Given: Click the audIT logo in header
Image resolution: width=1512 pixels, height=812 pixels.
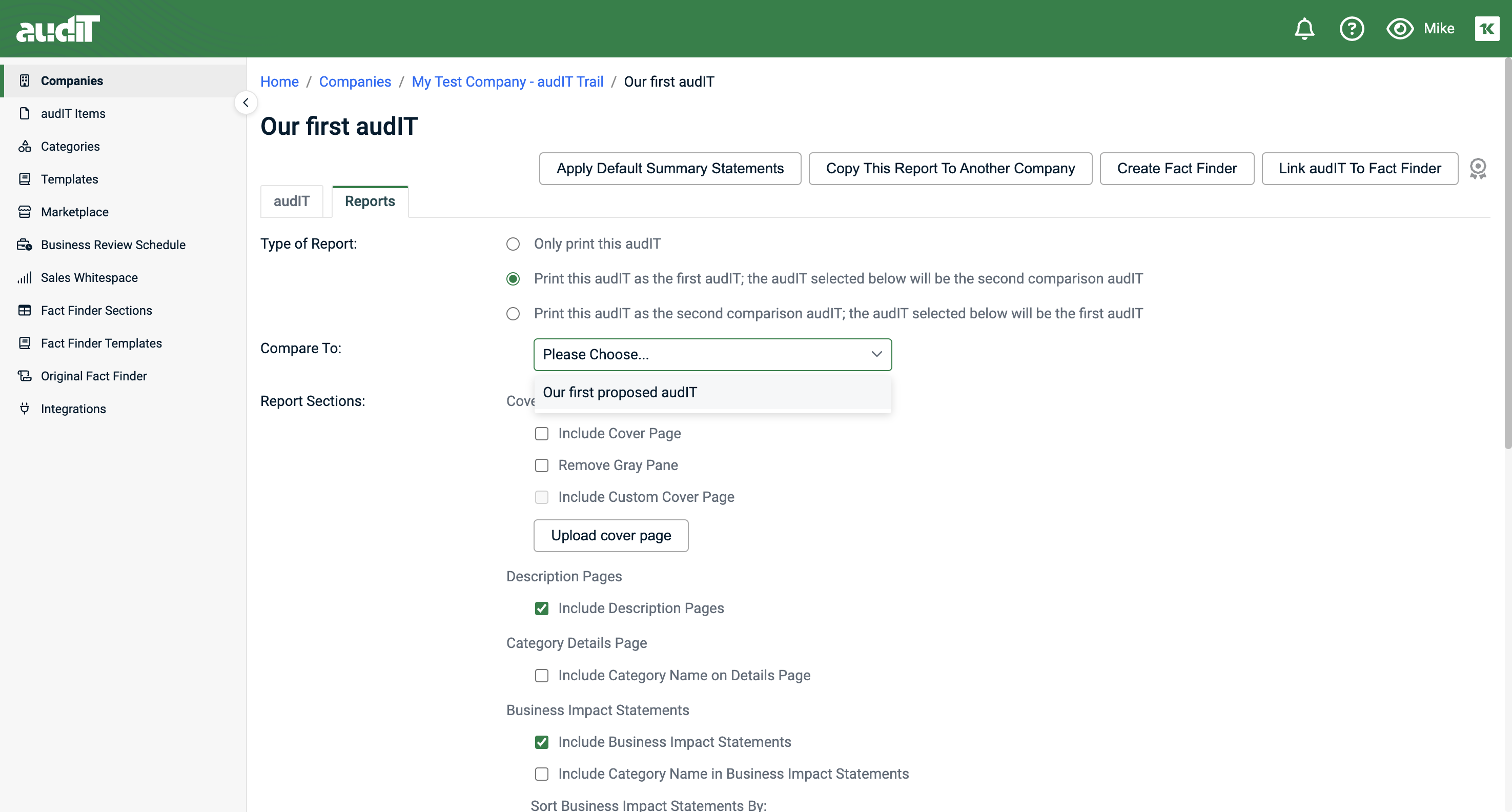Looking at the screenshot, I should coord(57,29).
